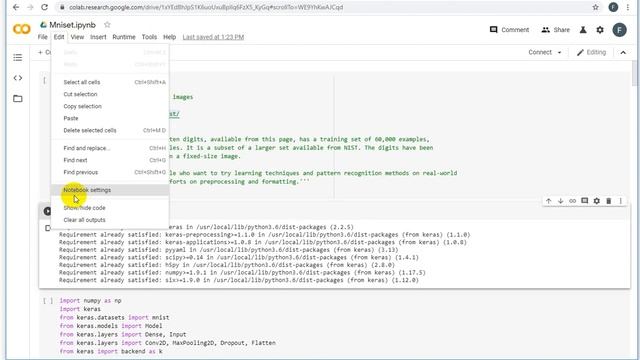640x360 pixels.
Task: Run the selected cell play button
Action: [x=47, y=211]
